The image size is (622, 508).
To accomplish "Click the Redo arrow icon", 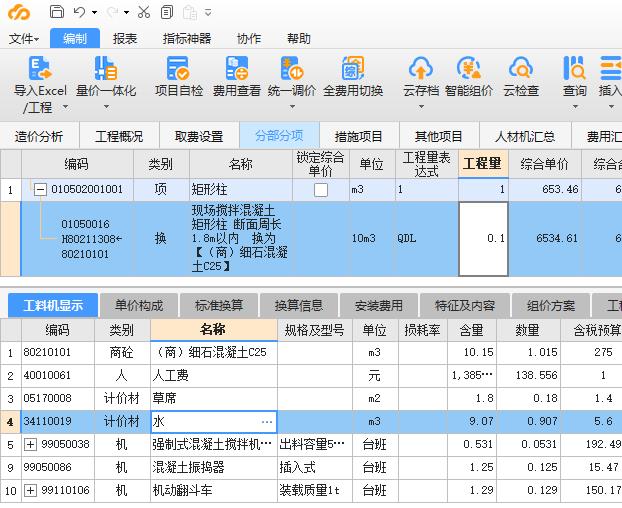I will coord(112,12).
